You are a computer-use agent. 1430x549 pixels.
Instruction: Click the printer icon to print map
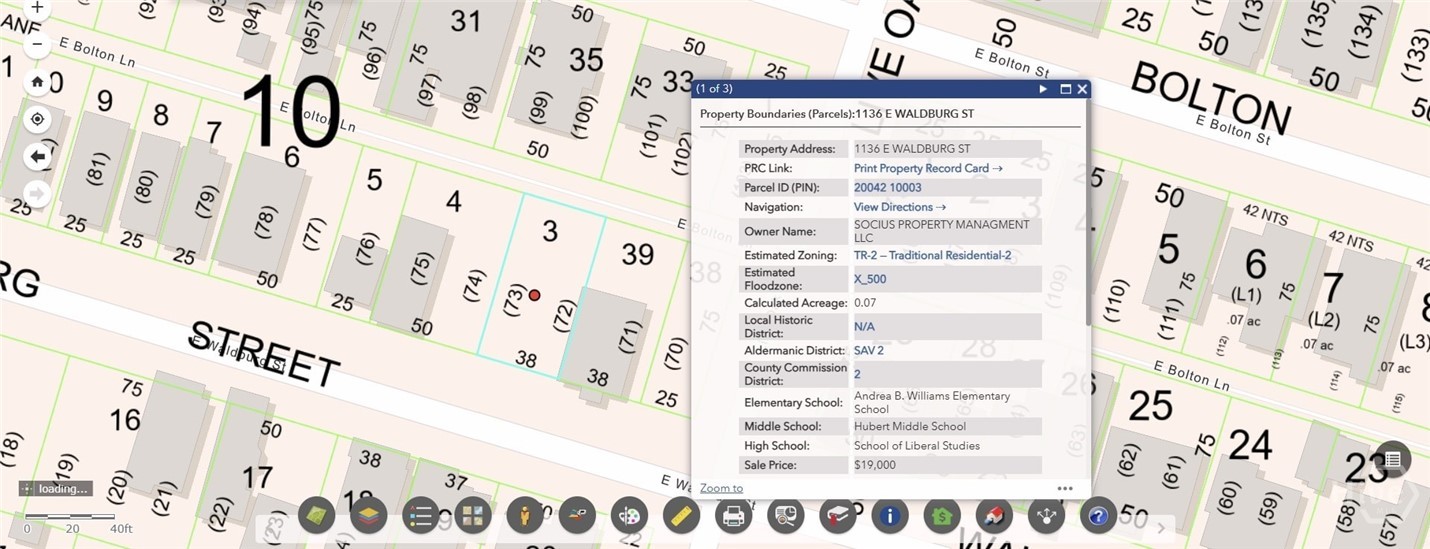(x=733, y=516)
